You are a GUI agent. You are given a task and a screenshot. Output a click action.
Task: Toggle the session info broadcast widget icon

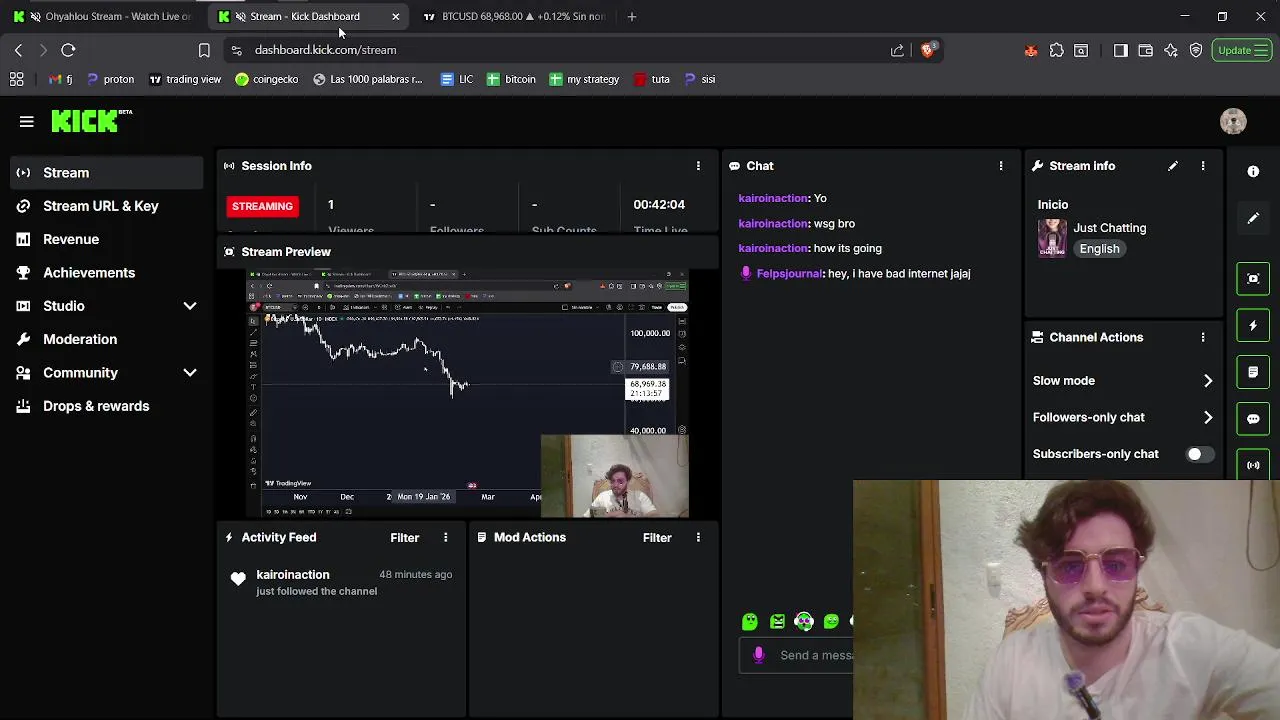[x=1253, y=465]
